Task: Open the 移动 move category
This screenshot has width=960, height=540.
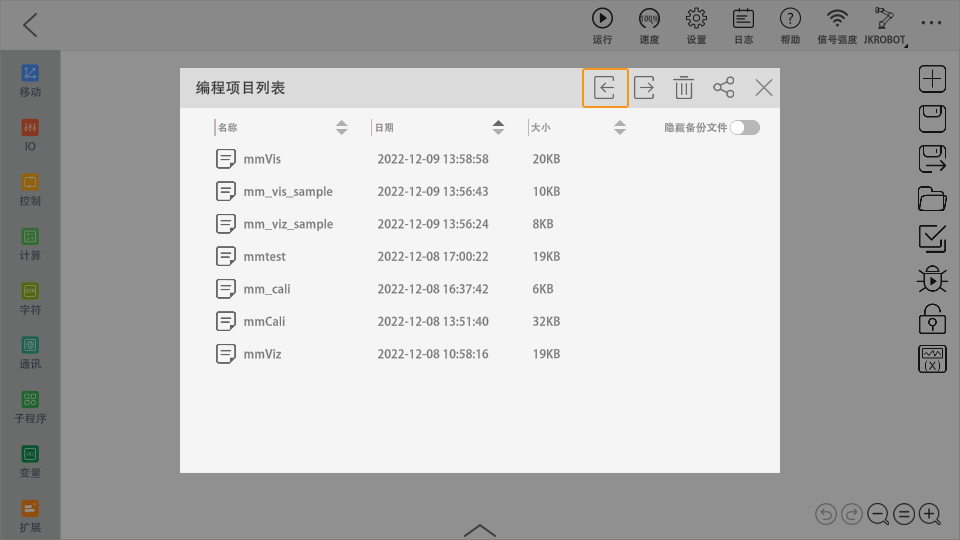Action: [30, 81]
